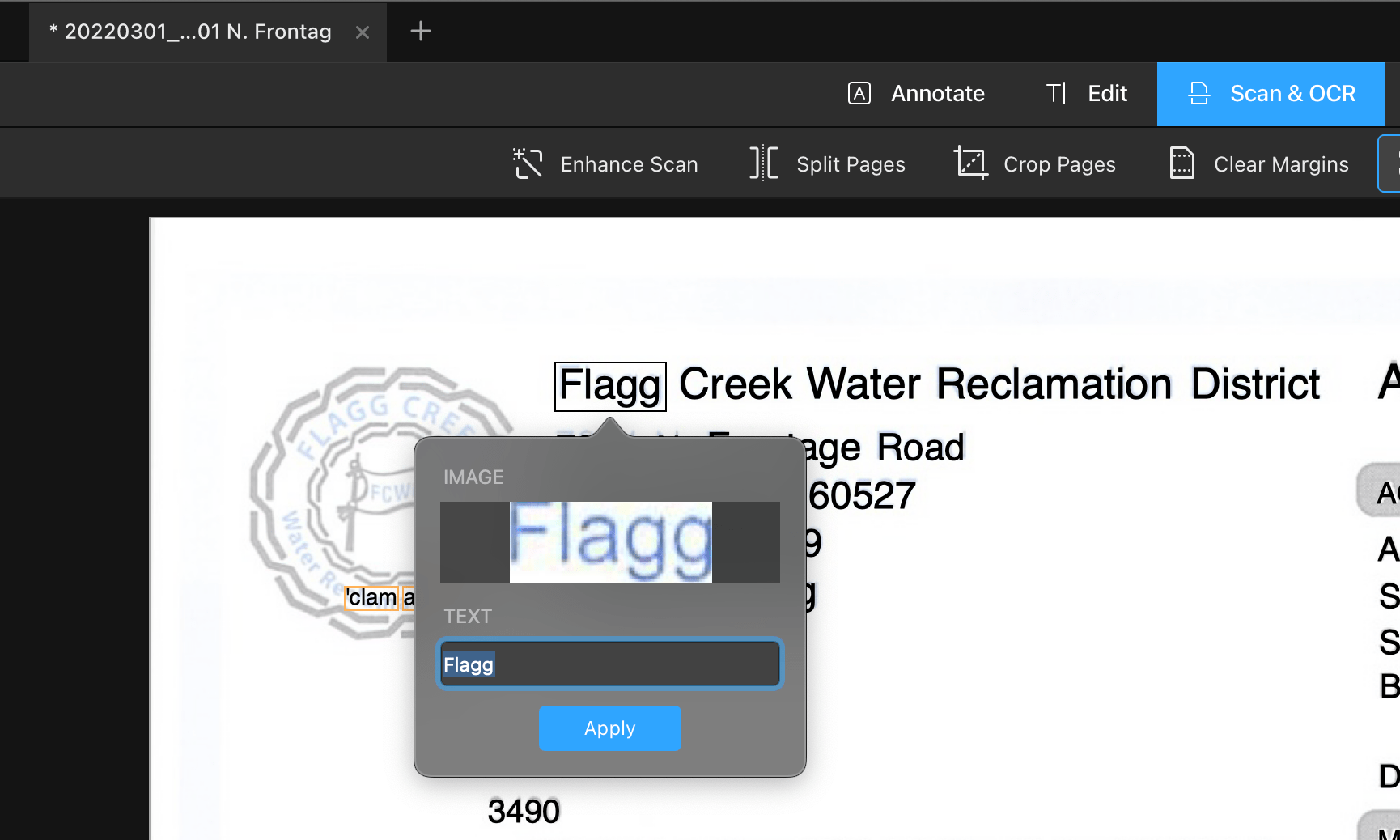1400x840 pixels.
Task: Click the Annotate mode 'A' icon
Action: [859, 93]
